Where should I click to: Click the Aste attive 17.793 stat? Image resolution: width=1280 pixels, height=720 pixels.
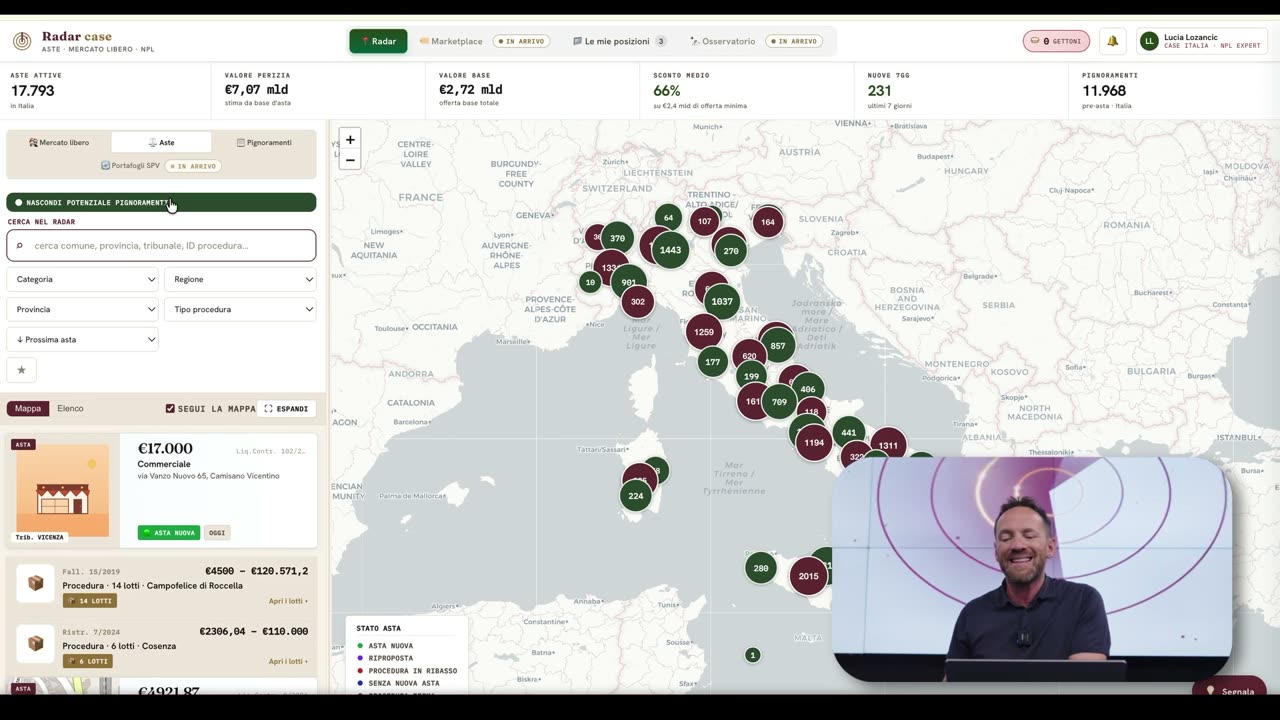pos(105,91)
